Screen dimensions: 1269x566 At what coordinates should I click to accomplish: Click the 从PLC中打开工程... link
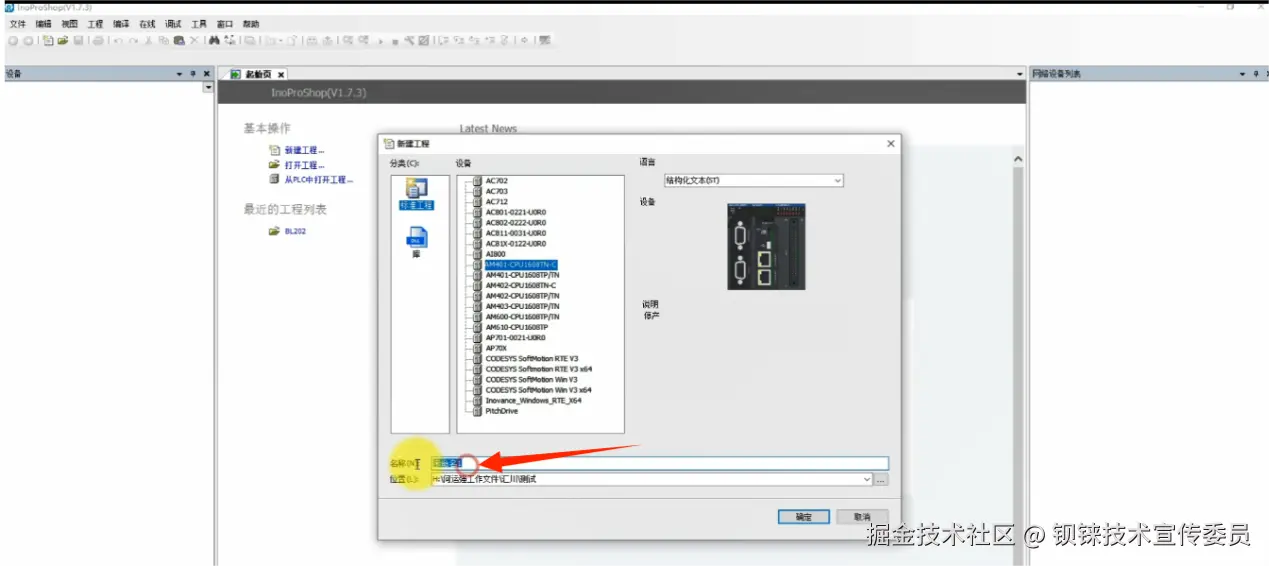pyautogui.click(x=318, y=180)
